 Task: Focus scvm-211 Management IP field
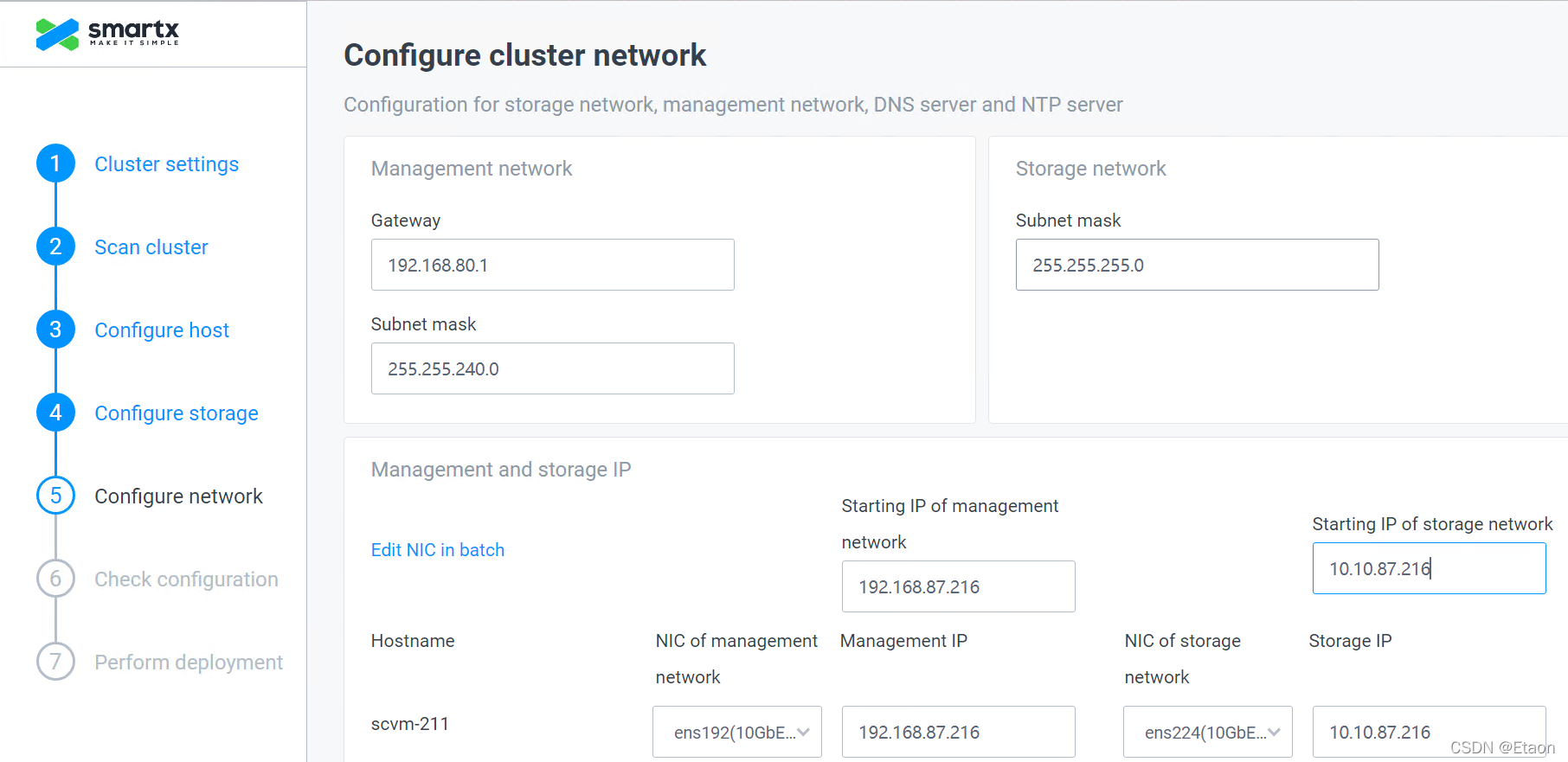[959, 732]
